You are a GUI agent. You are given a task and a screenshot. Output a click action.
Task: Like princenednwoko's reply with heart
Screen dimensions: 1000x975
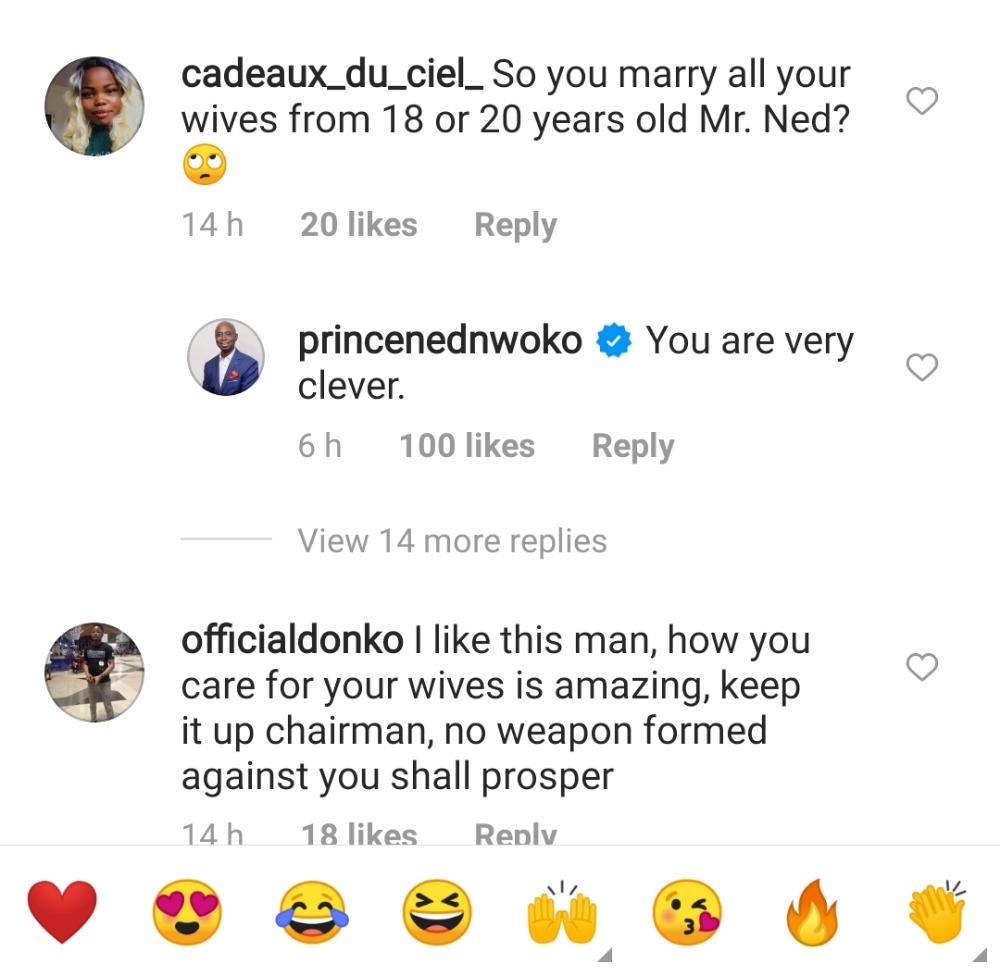[x=921, y=368]
